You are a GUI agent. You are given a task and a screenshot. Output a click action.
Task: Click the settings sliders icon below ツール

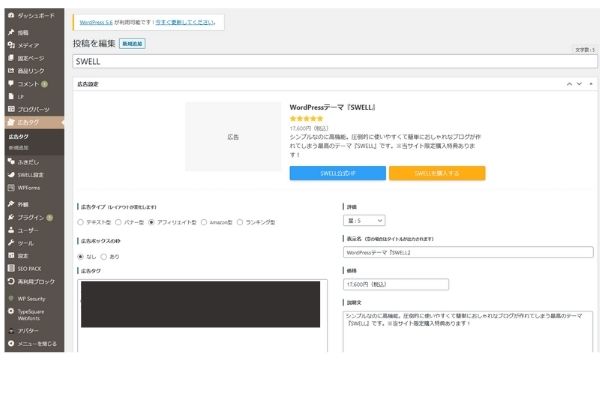[x=11, y=255]
